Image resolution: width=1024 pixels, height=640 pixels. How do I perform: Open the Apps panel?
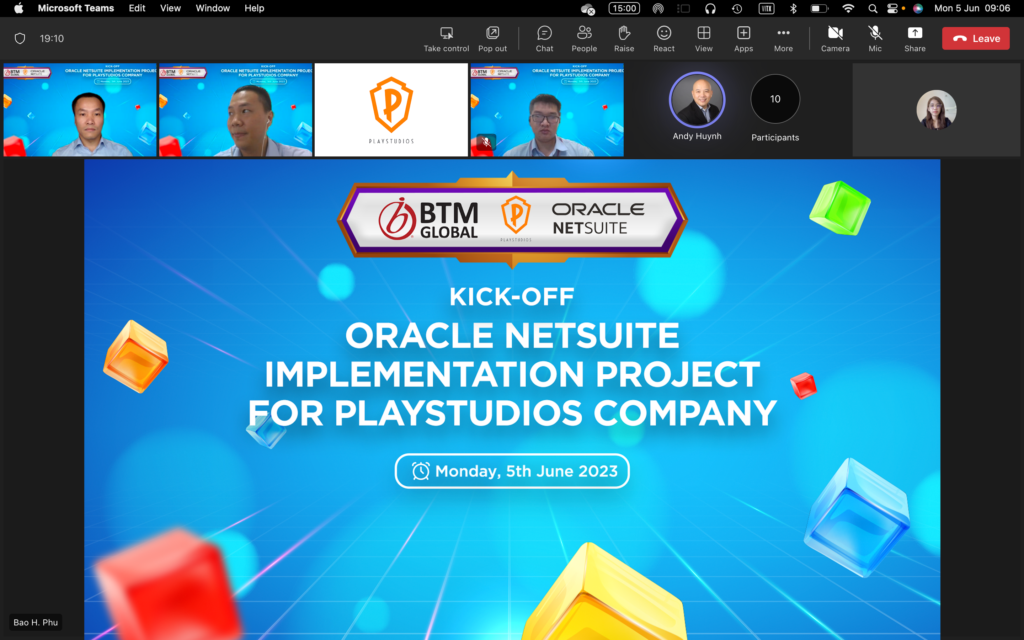[743, 39]
